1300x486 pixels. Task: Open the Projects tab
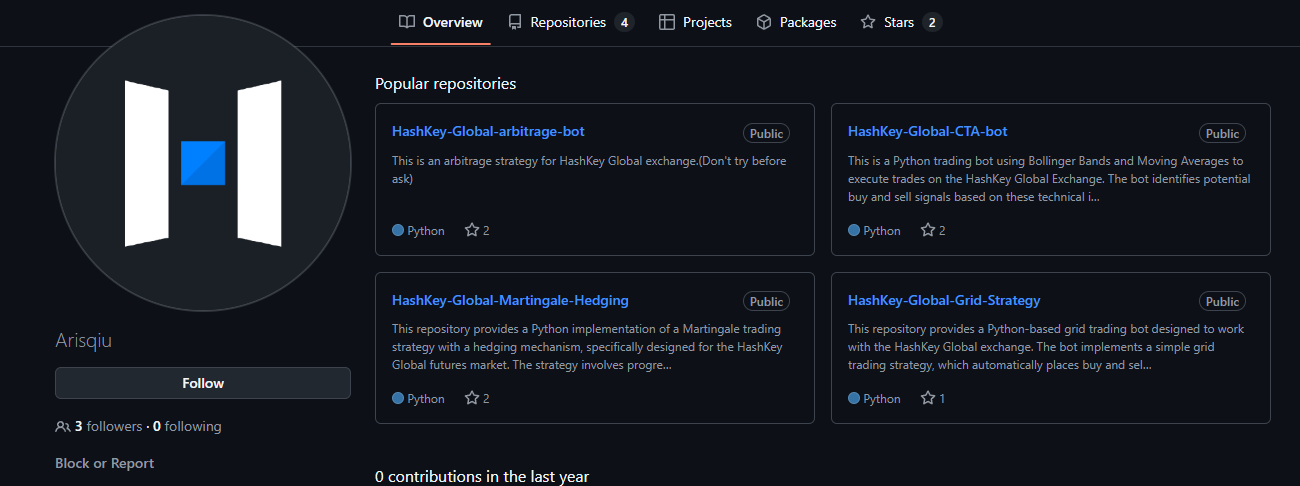coord(695,22)
